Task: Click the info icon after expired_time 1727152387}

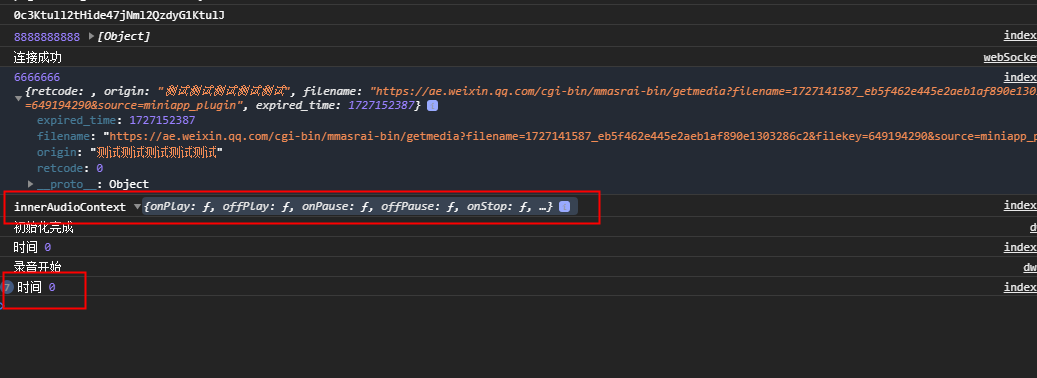Action: pos(433,105)
